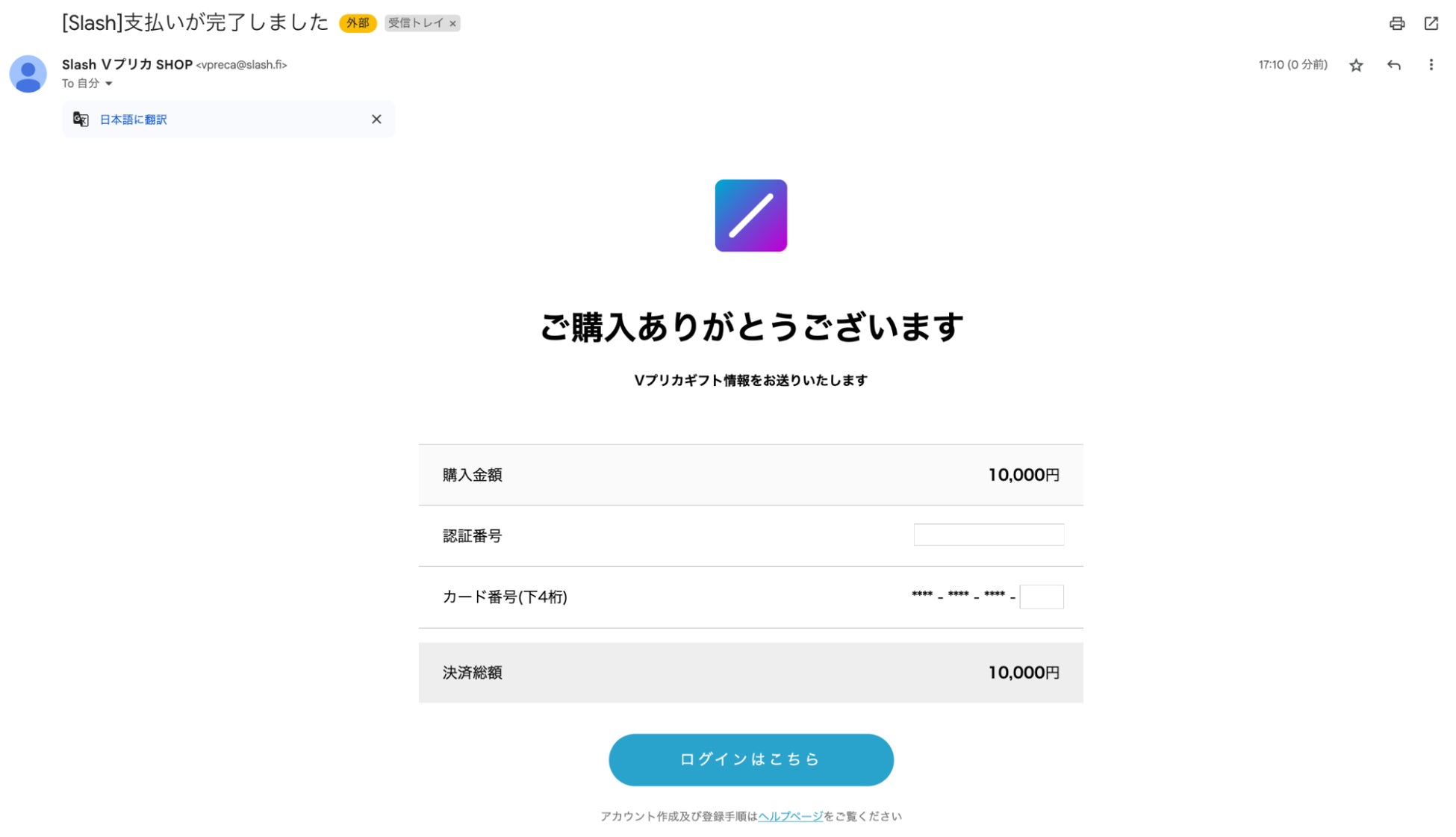Open the email in a new window
Image resolution: width=1456 pixels, height=837 pixels.
pos(1431,23)
